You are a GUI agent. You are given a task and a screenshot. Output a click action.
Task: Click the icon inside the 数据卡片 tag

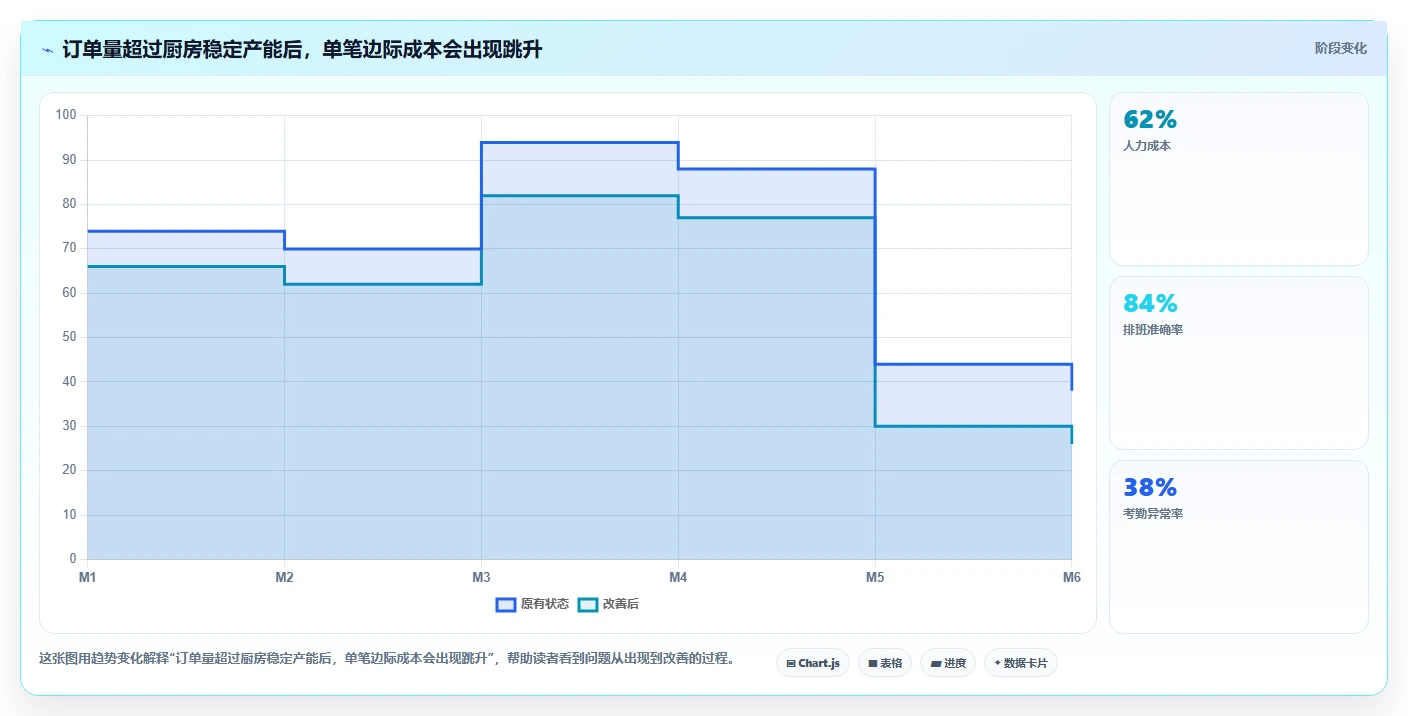(x=997, y=663)
